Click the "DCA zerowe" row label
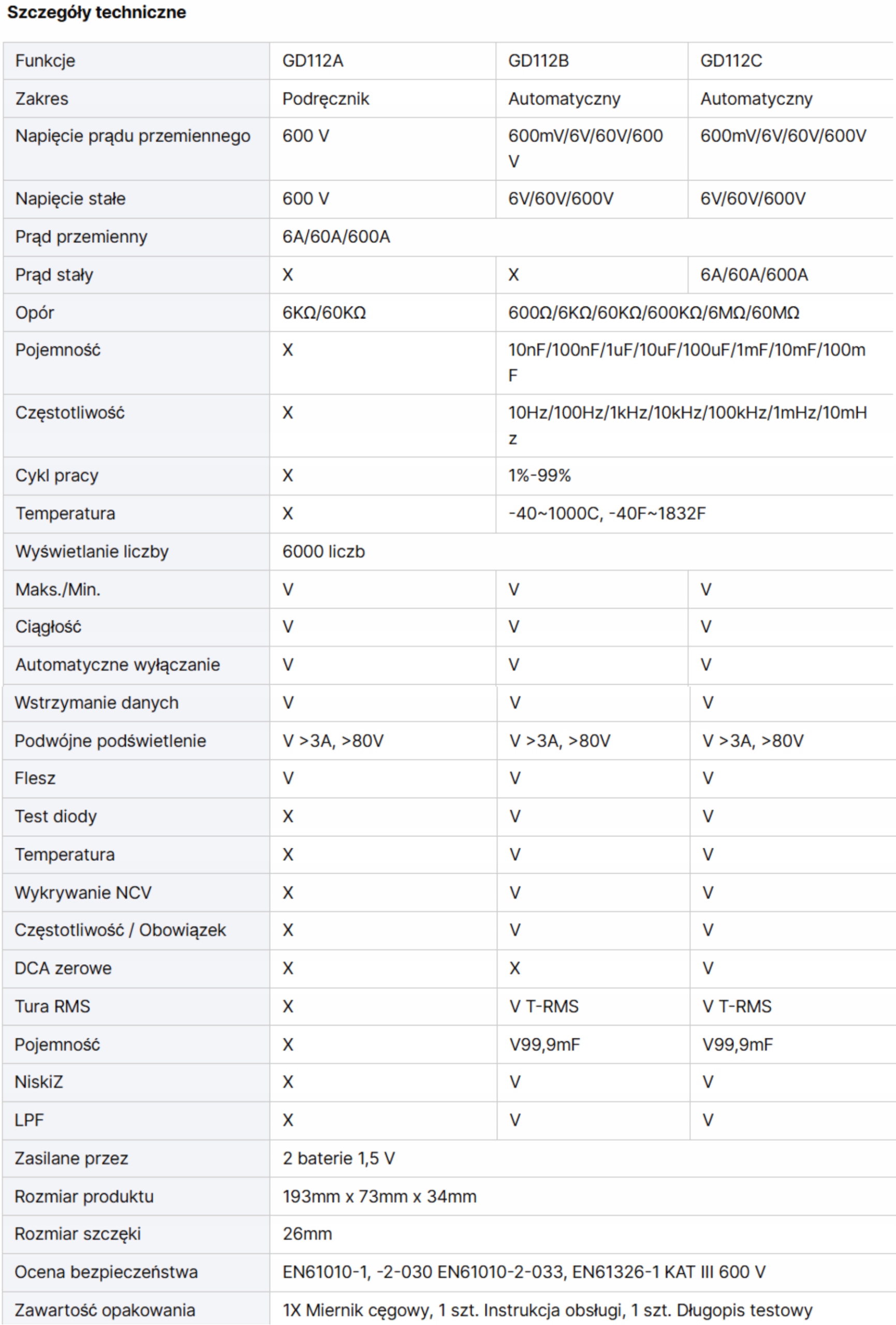 63,968
